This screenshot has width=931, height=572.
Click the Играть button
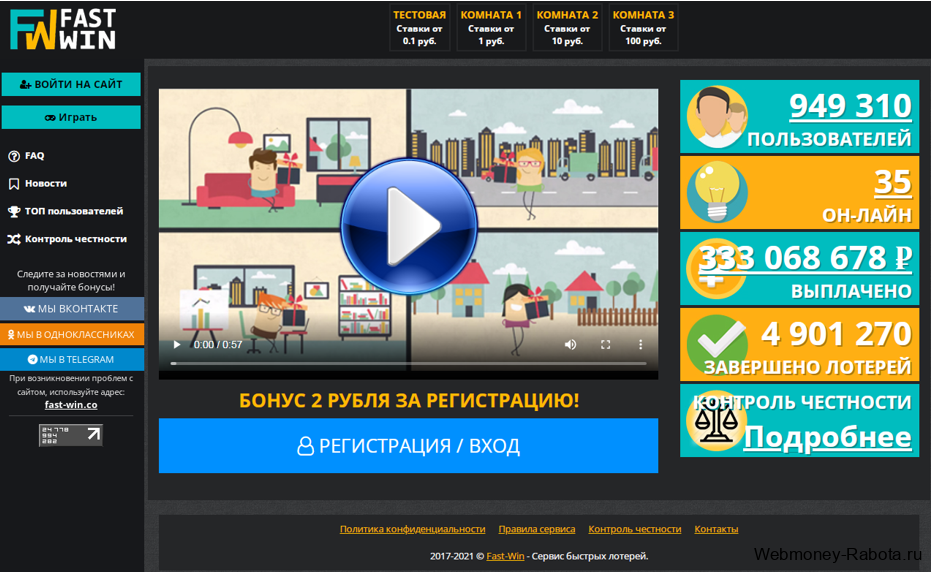[x=71, y=117]
